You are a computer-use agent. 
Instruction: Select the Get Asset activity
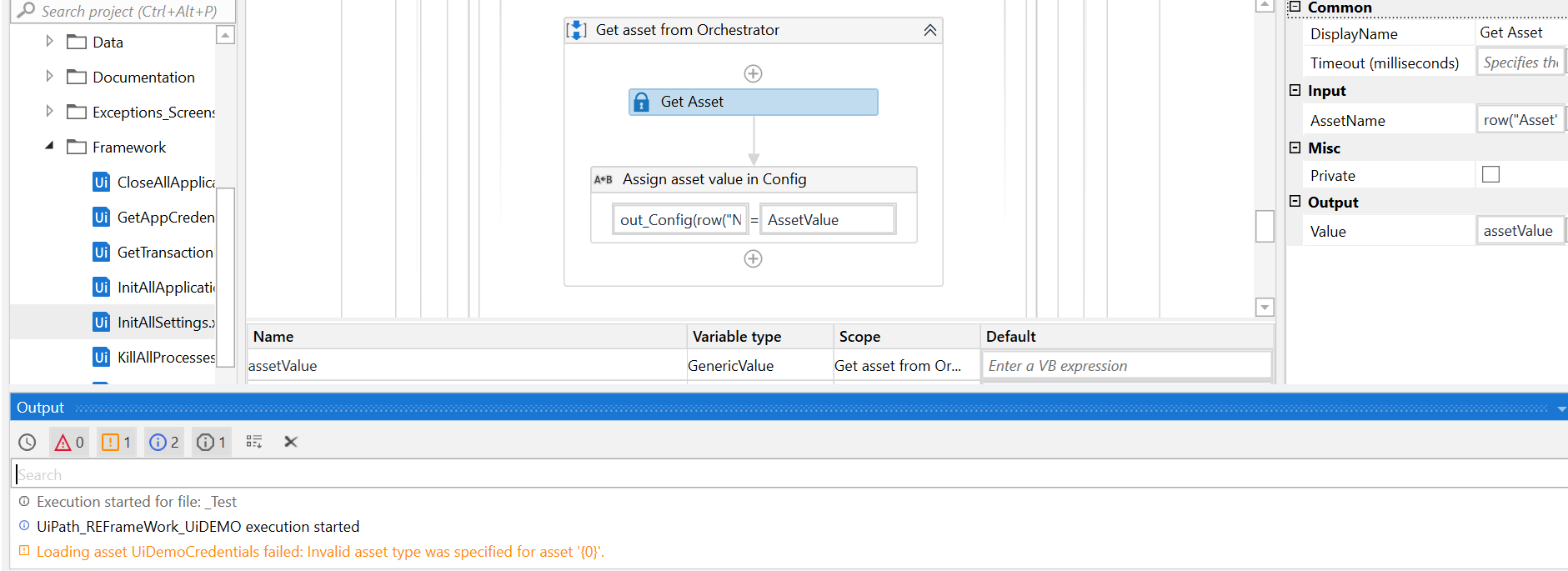click(x=753, y=102)
